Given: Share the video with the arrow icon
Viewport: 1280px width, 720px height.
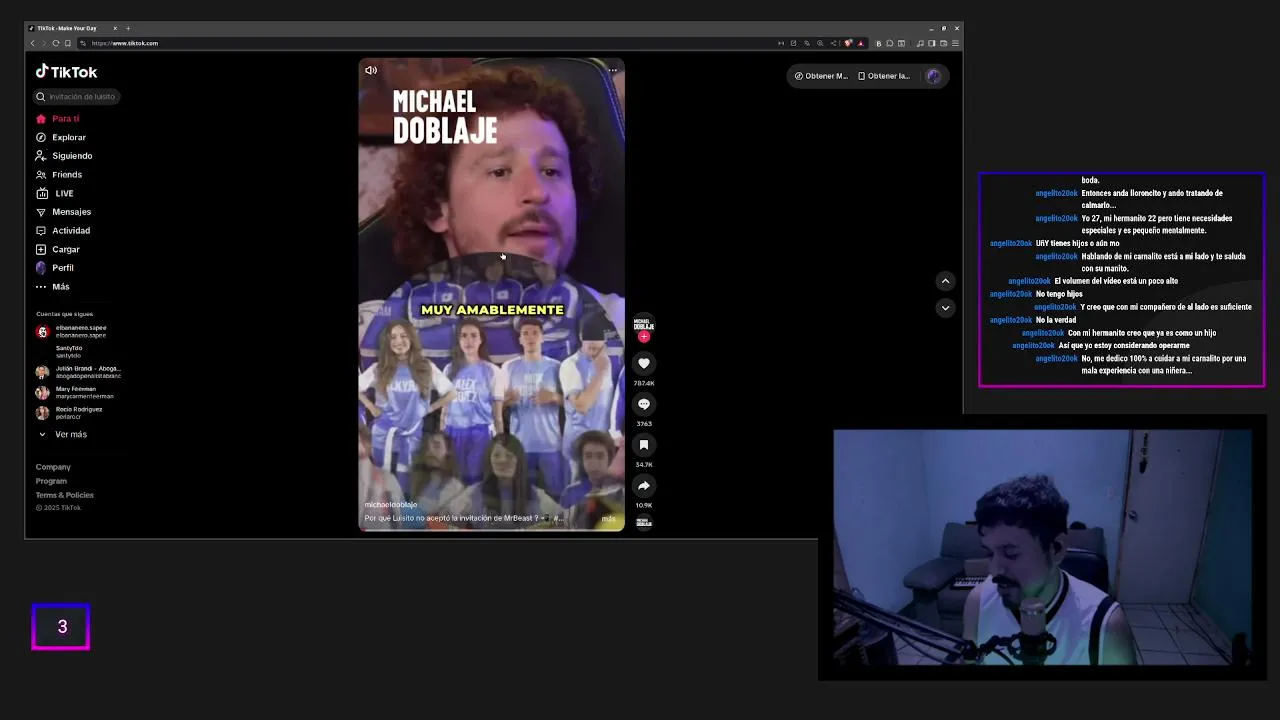Looking at the screenshot, I should point(644,486).
